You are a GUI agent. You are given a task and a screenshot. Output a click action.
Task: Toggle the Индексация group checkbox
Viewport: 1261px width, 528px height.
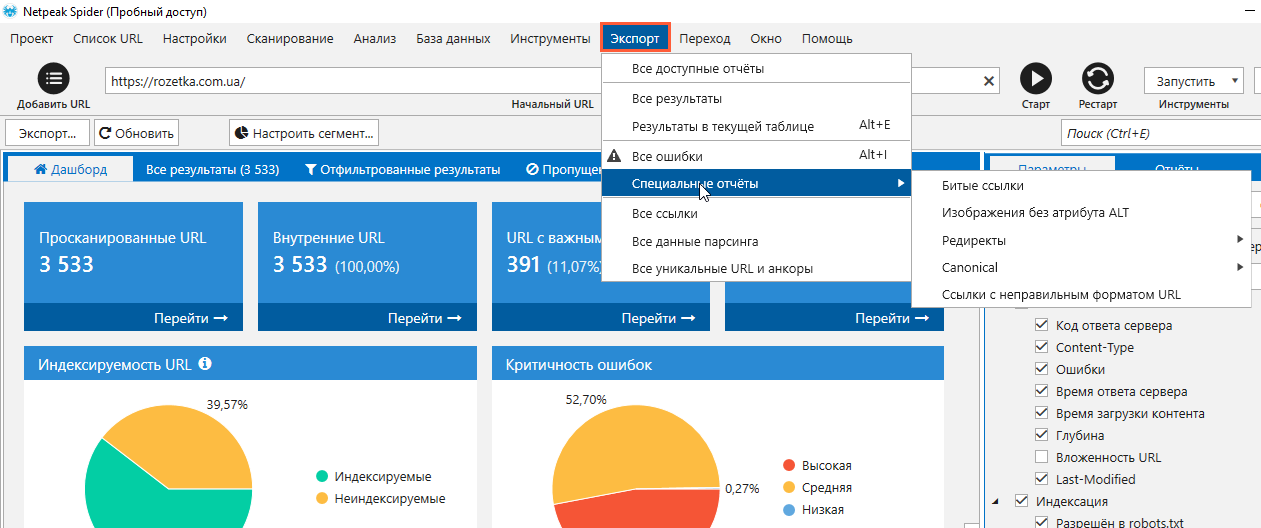click(x=1021, y=501)
